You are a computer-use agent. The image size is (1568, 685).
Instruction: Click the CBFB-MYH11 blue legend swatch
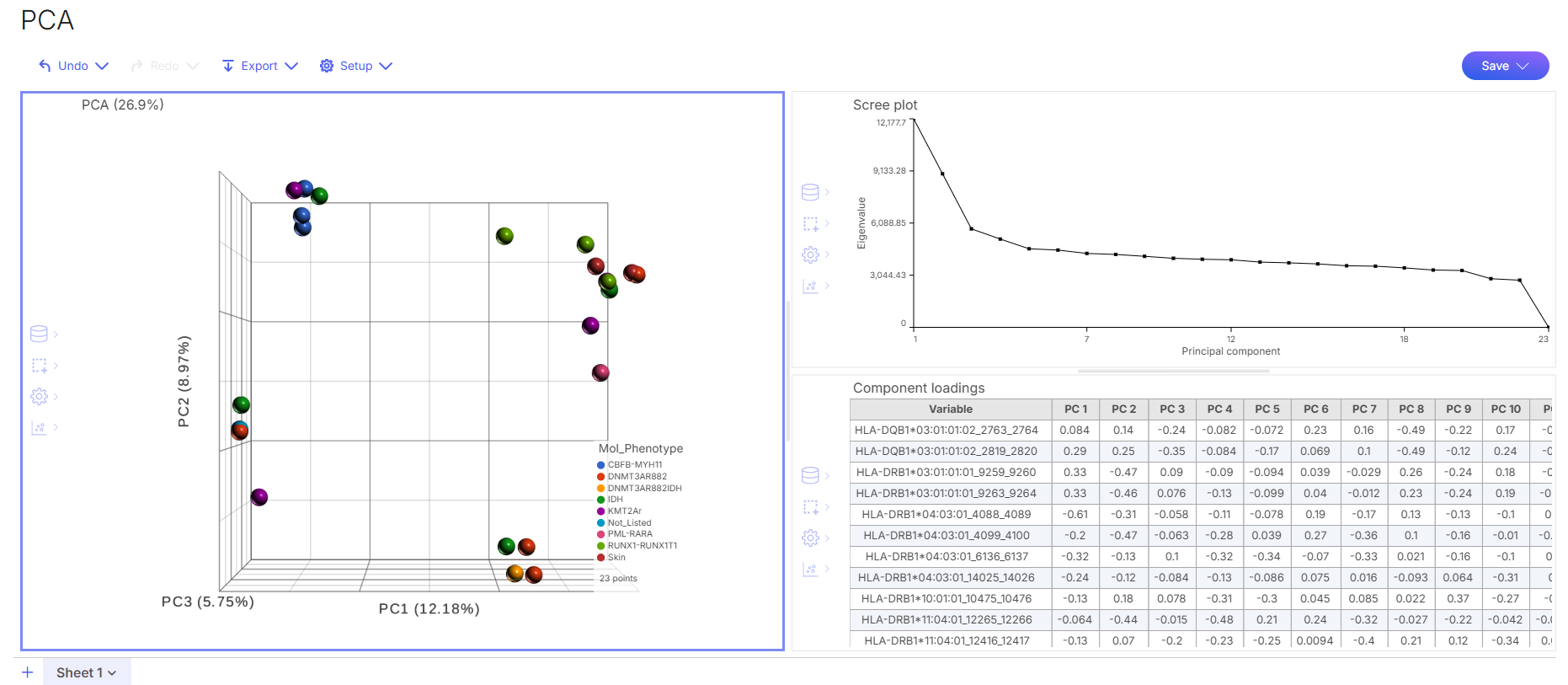point(601,465)
